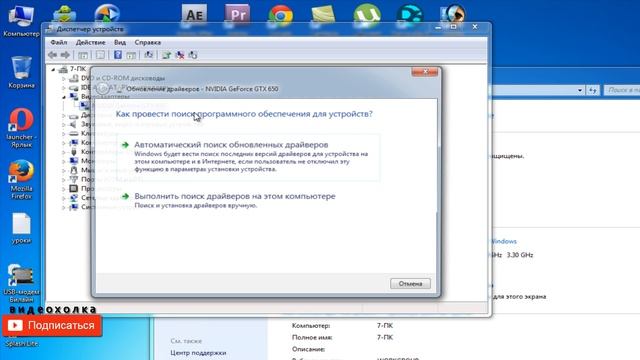Click the wizard's round back arrow
Image resolution: width=640 pixels, height=360 pixels.
coord(103,88)
